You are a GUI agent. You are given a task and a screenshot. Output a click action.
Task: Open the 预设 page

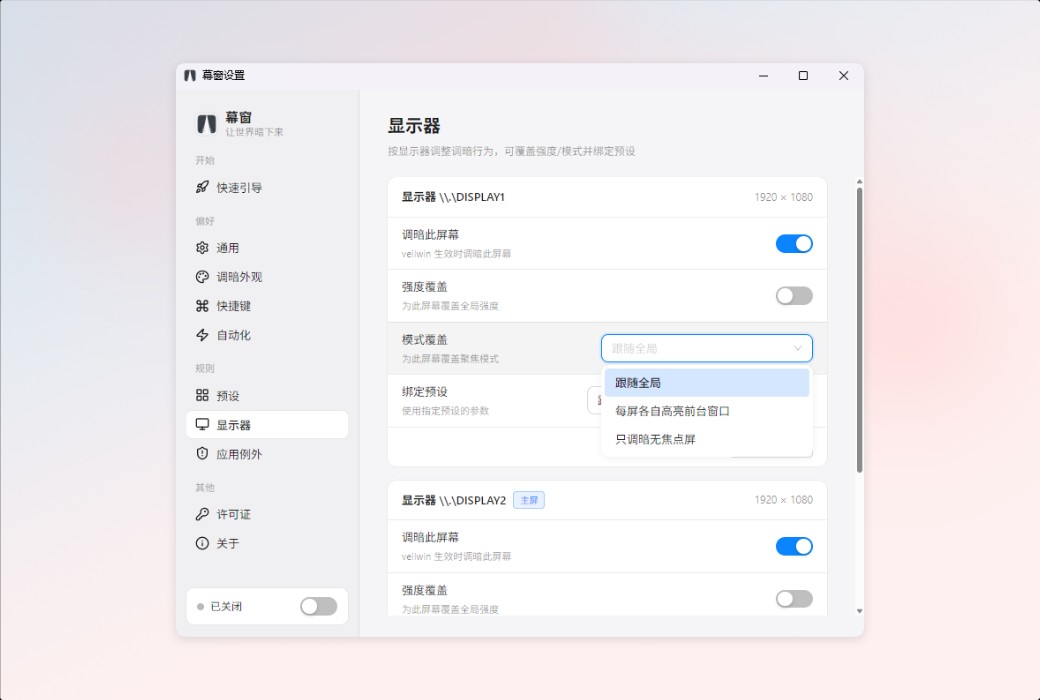click(x=267, y=395)
